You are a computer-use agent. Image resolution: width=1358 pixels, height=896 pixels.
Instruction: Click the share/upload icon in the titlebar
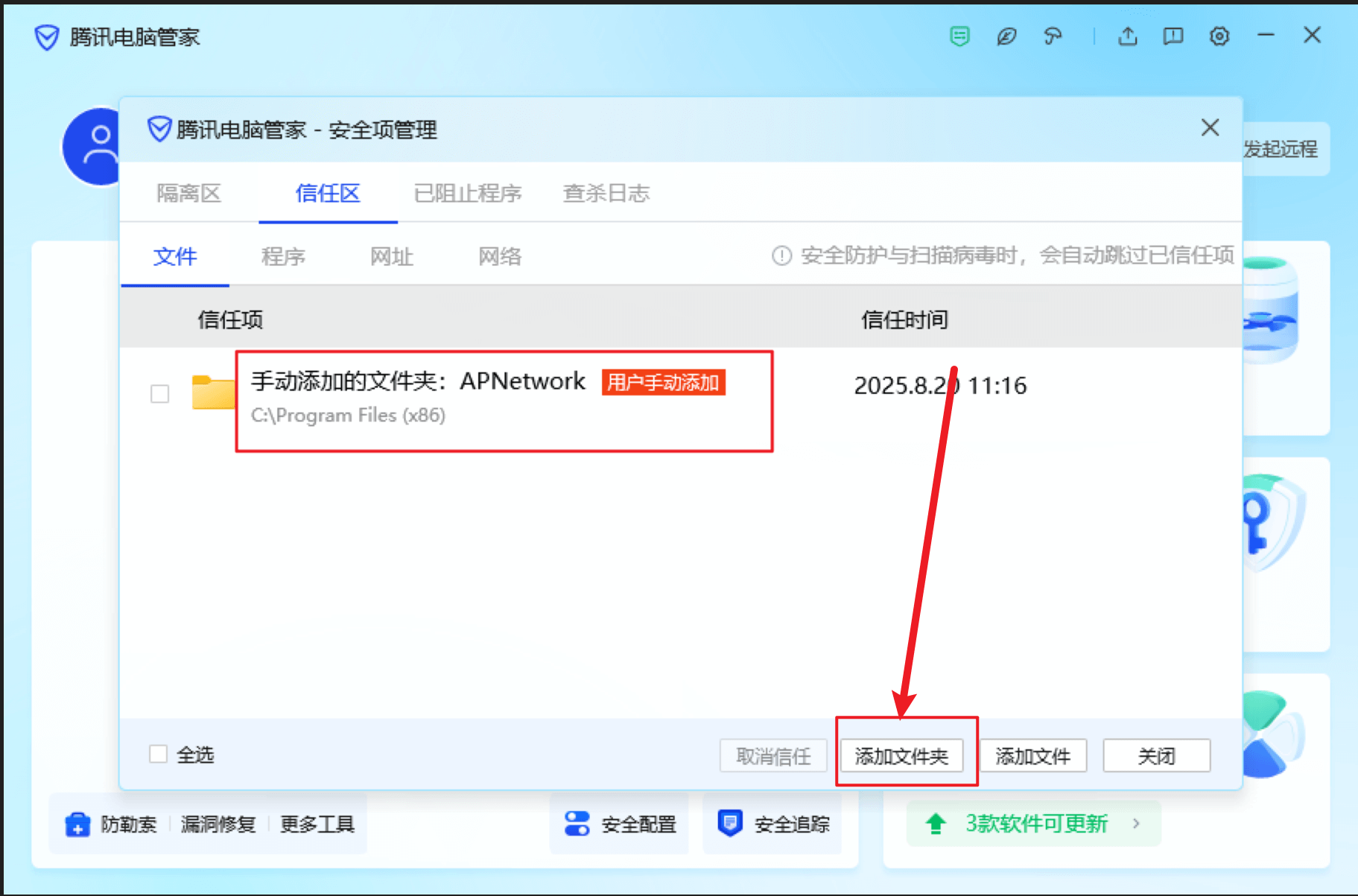1128,36
